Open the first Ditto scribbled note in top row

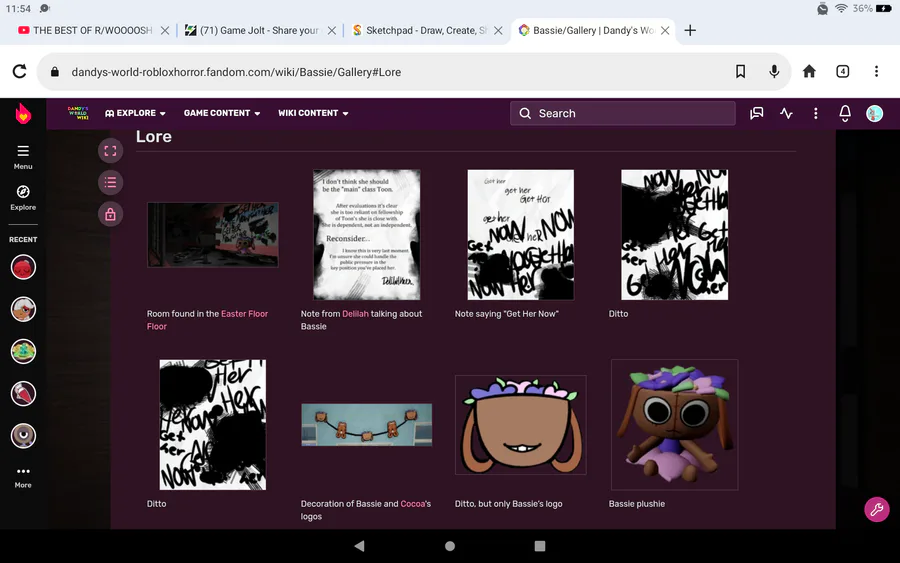coord(674,235)
